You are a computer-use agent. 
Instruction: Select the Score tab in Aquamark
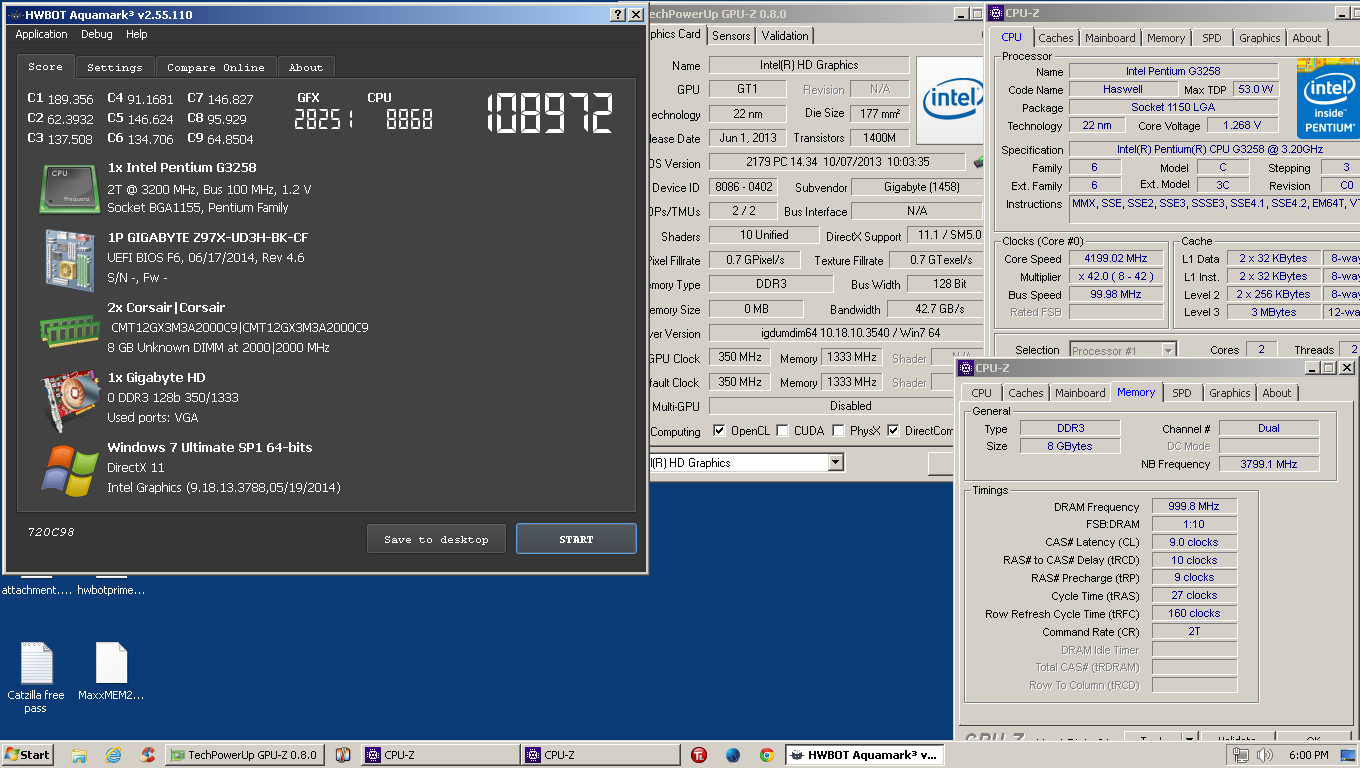pos(45,66)
